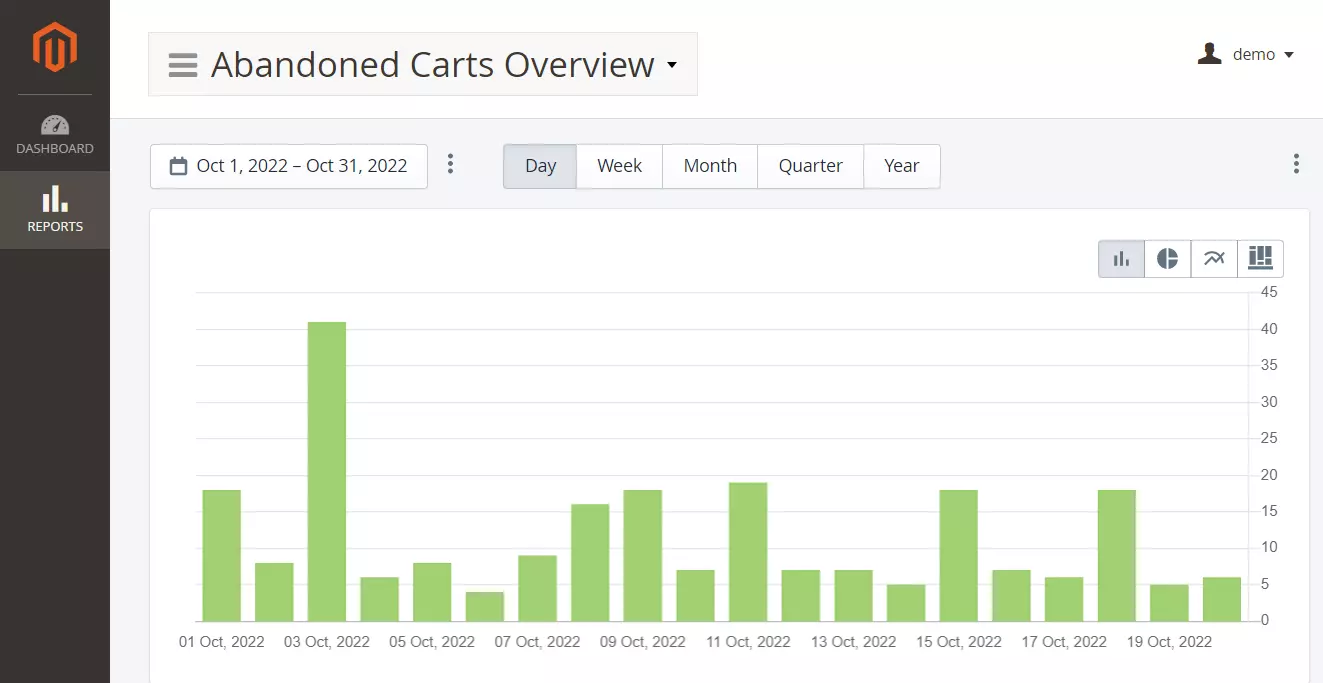The image size is (1323, 683).
Task: Click the Magento logo icon
Action: pos(54,47)
